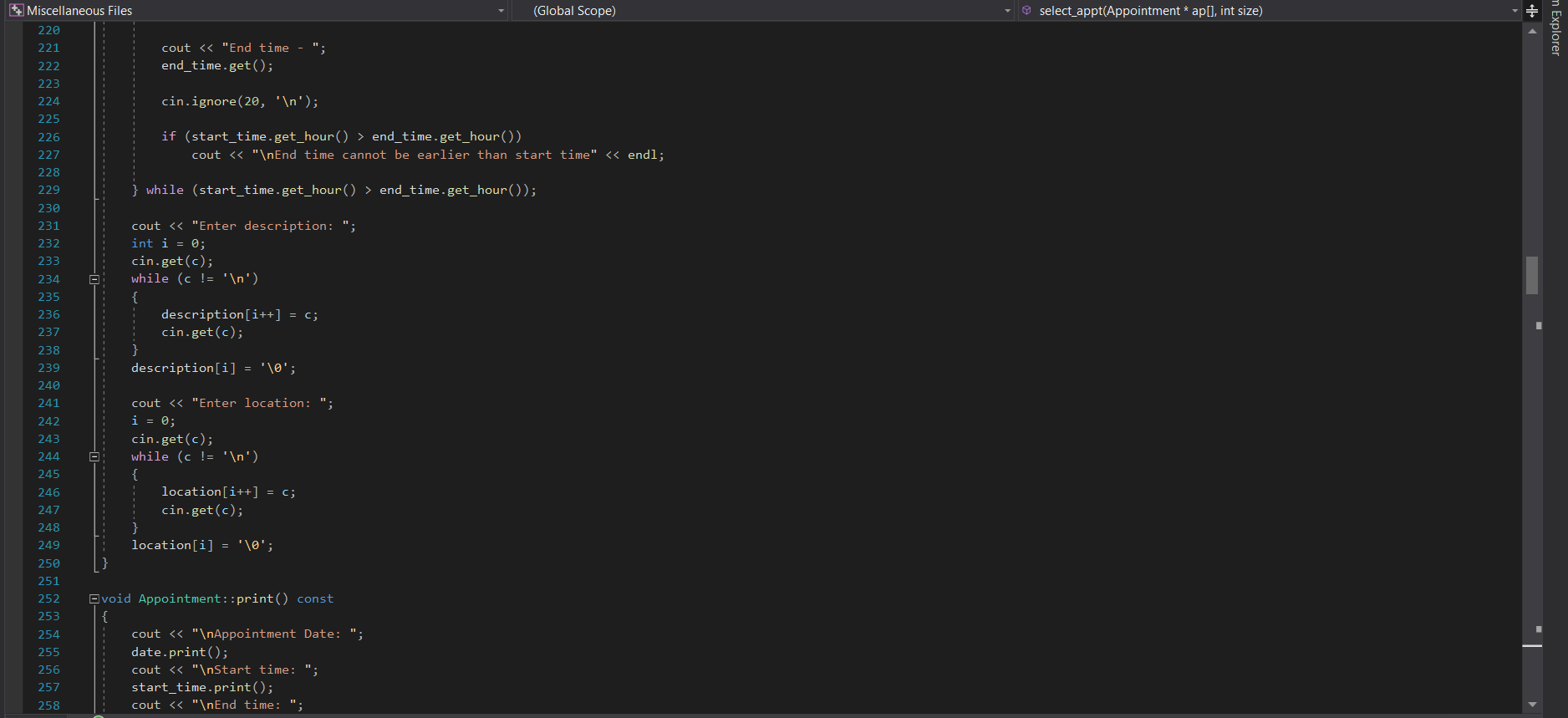Open the Miscellaneous Files project dropdown

[x=501, y=11]
